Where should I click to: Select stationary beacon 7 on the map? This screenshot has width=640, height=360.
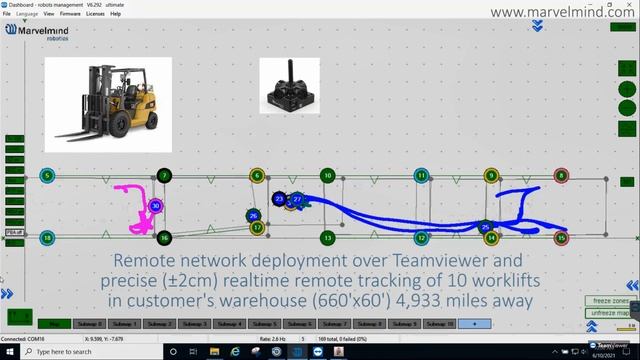point(164,176)
